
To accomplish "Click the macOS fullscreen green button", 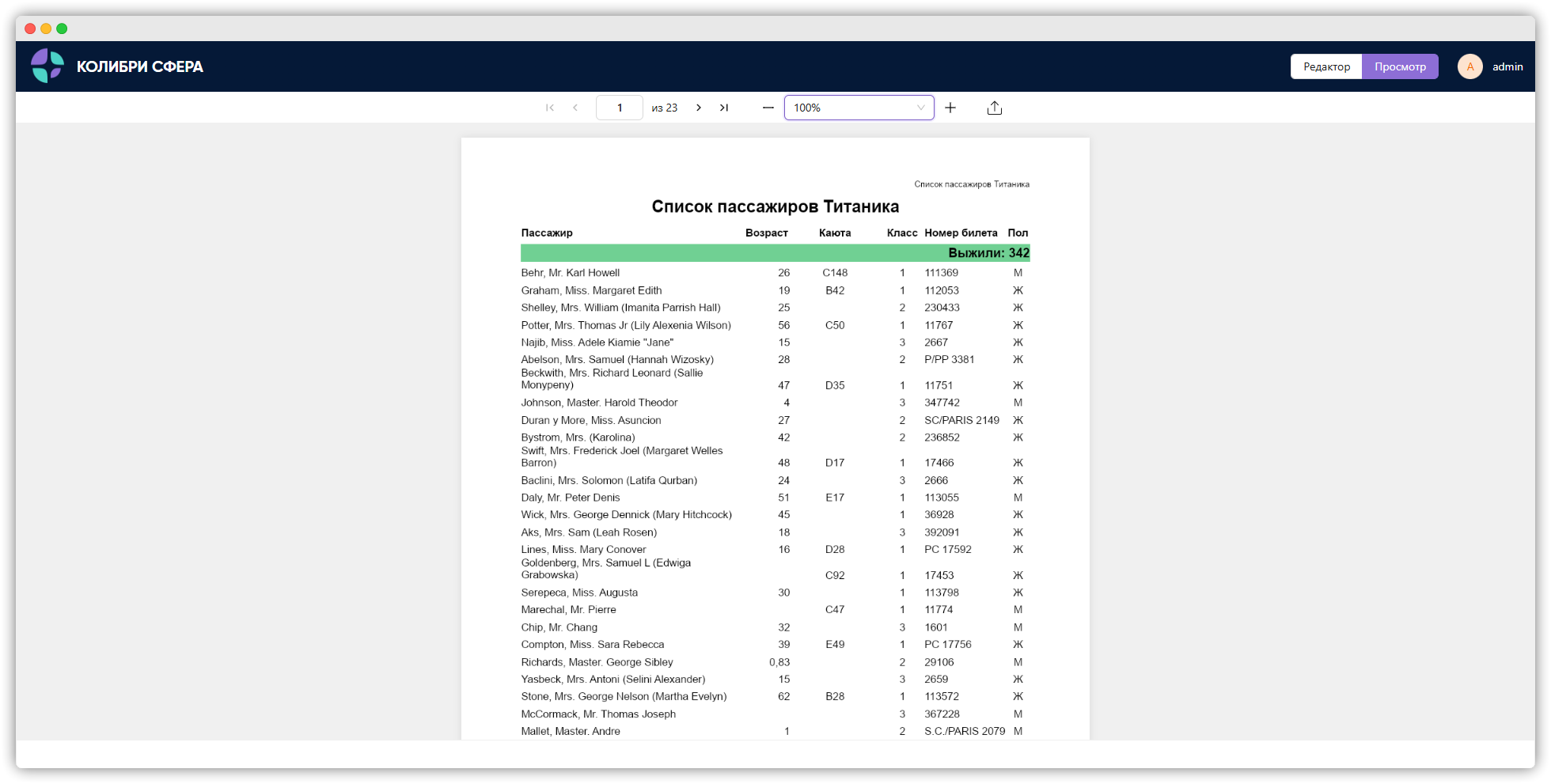I will pyautogui.click(x=62, y=28).
